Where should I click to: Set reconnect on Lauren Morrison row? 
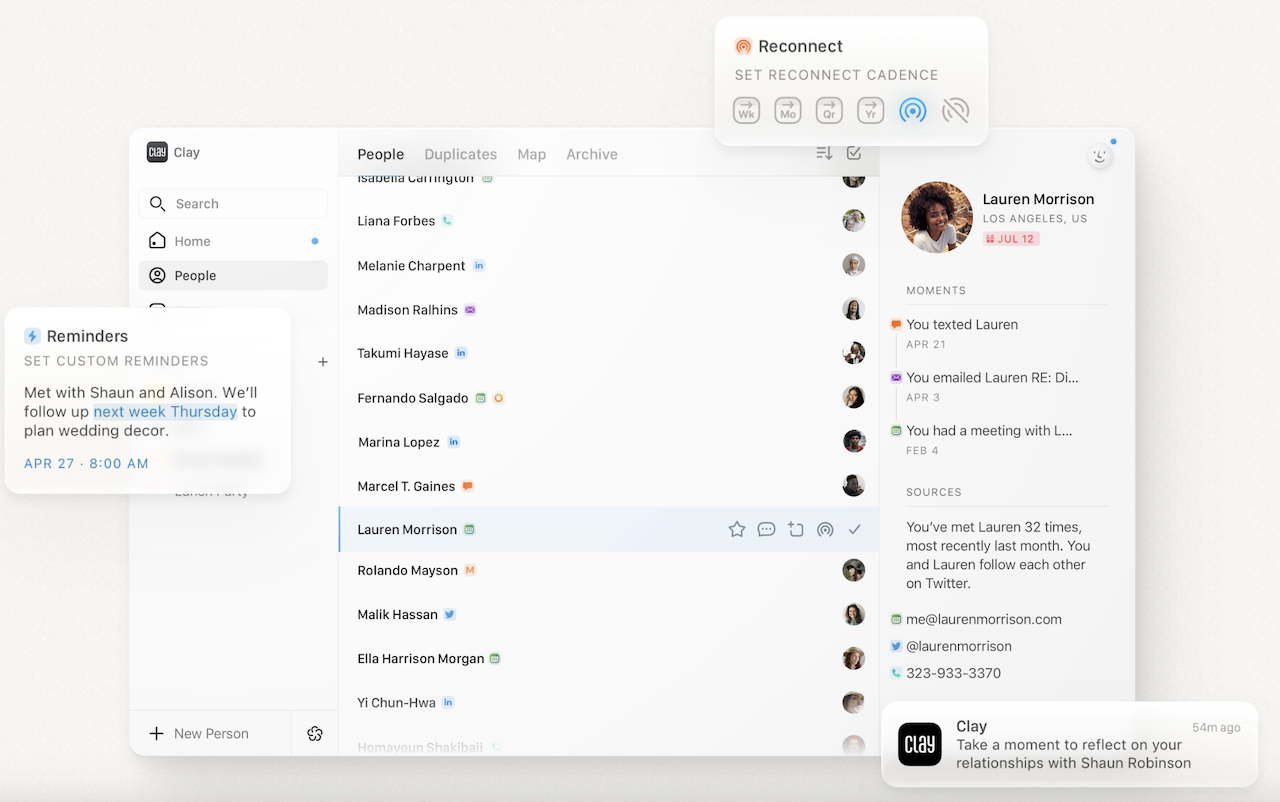(825, 530)
